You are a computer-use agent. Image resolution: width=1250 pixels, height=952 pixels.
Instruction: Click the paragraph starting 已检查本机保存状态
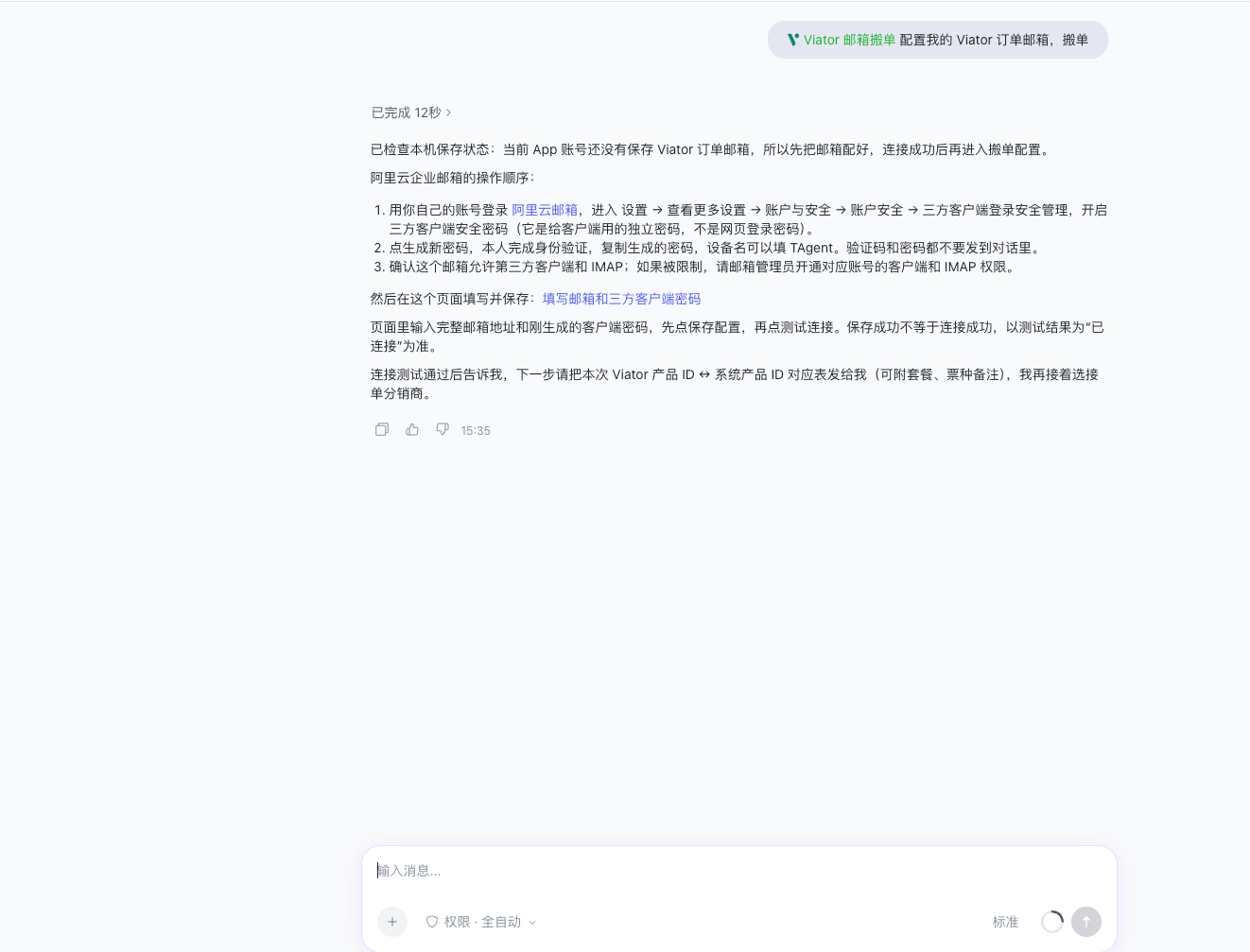click(712, 149)
